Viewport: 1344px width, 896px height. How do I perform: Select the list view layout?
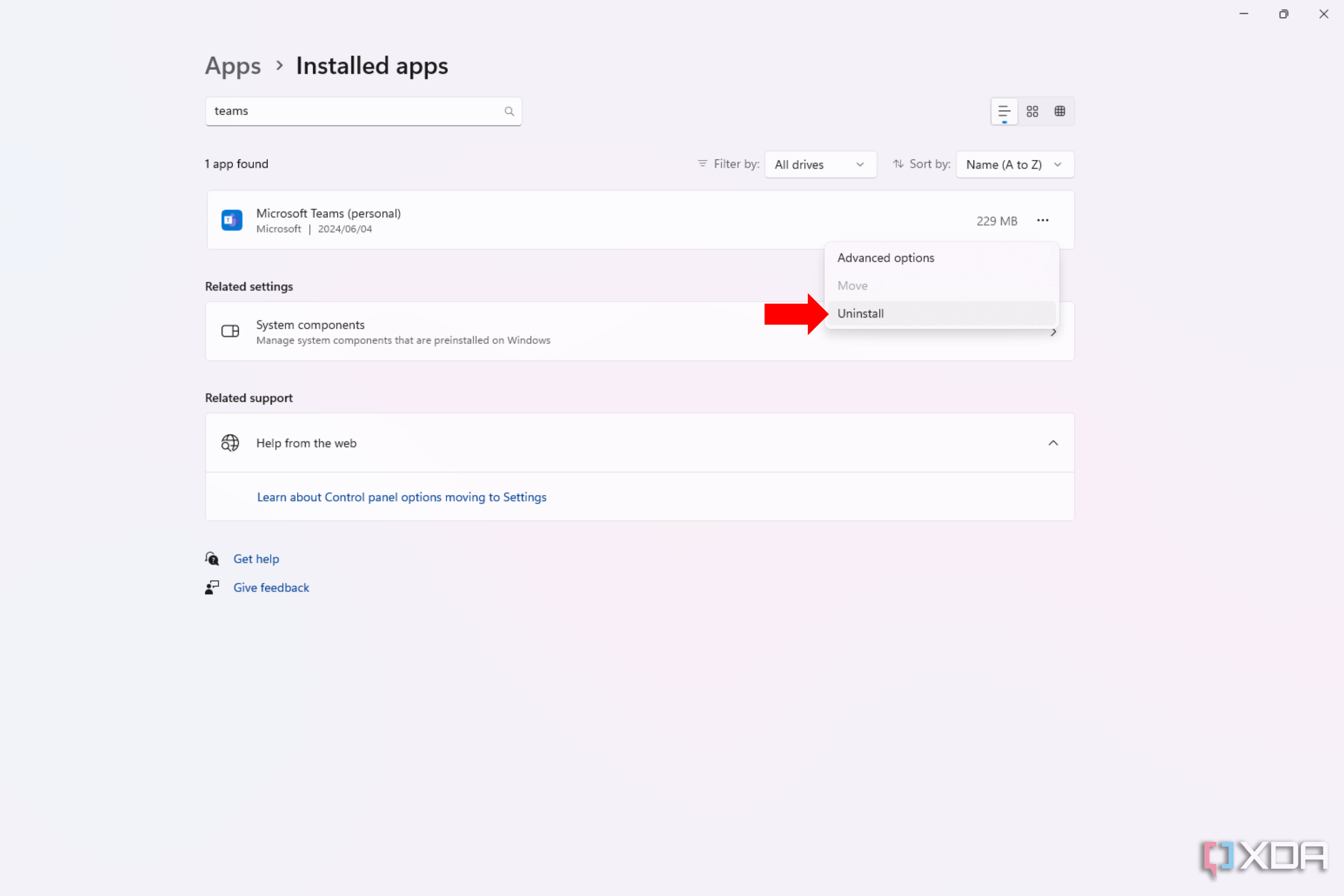click(1004, 111)
